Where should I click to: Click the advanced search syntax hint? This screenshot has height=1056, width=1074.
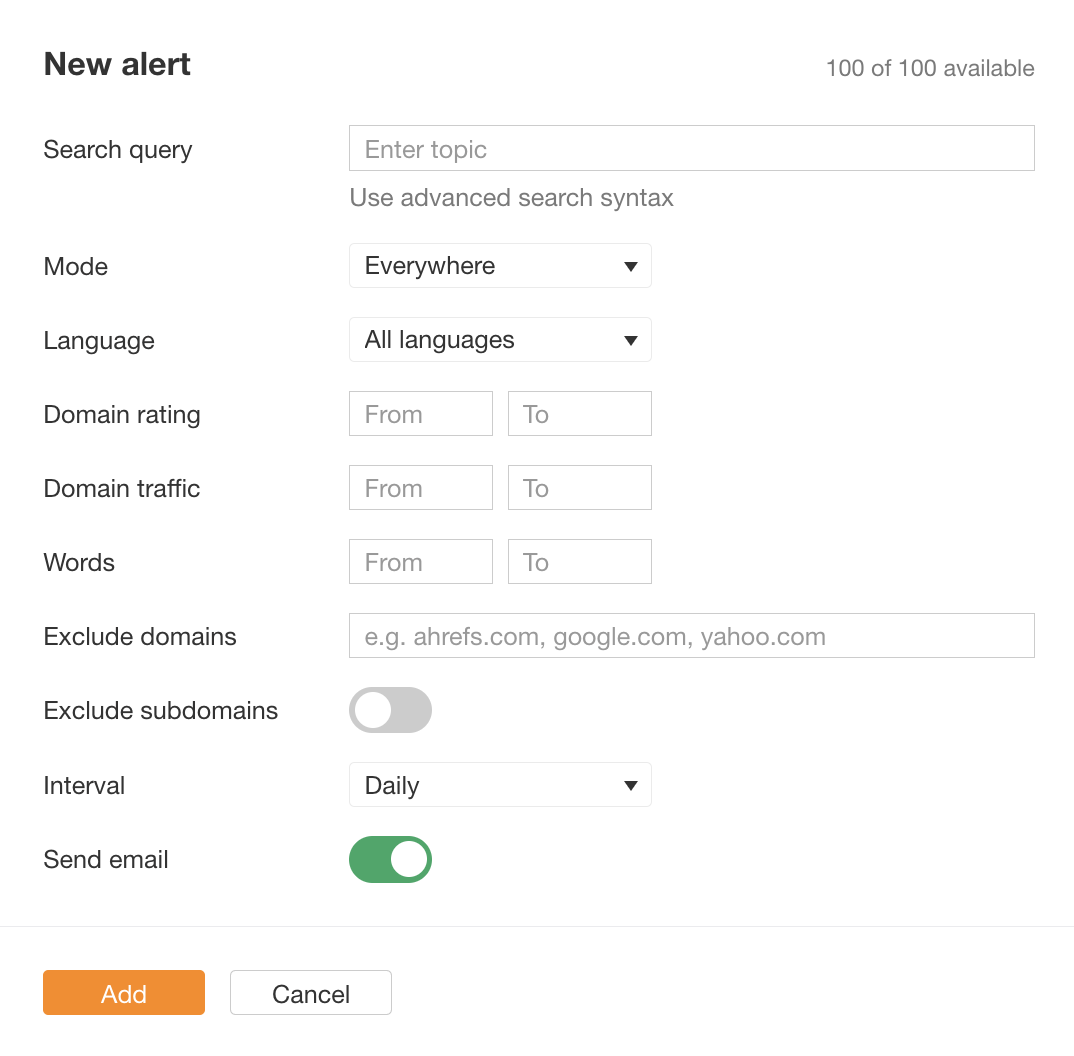pyautogui.click(x=511, y=198)
